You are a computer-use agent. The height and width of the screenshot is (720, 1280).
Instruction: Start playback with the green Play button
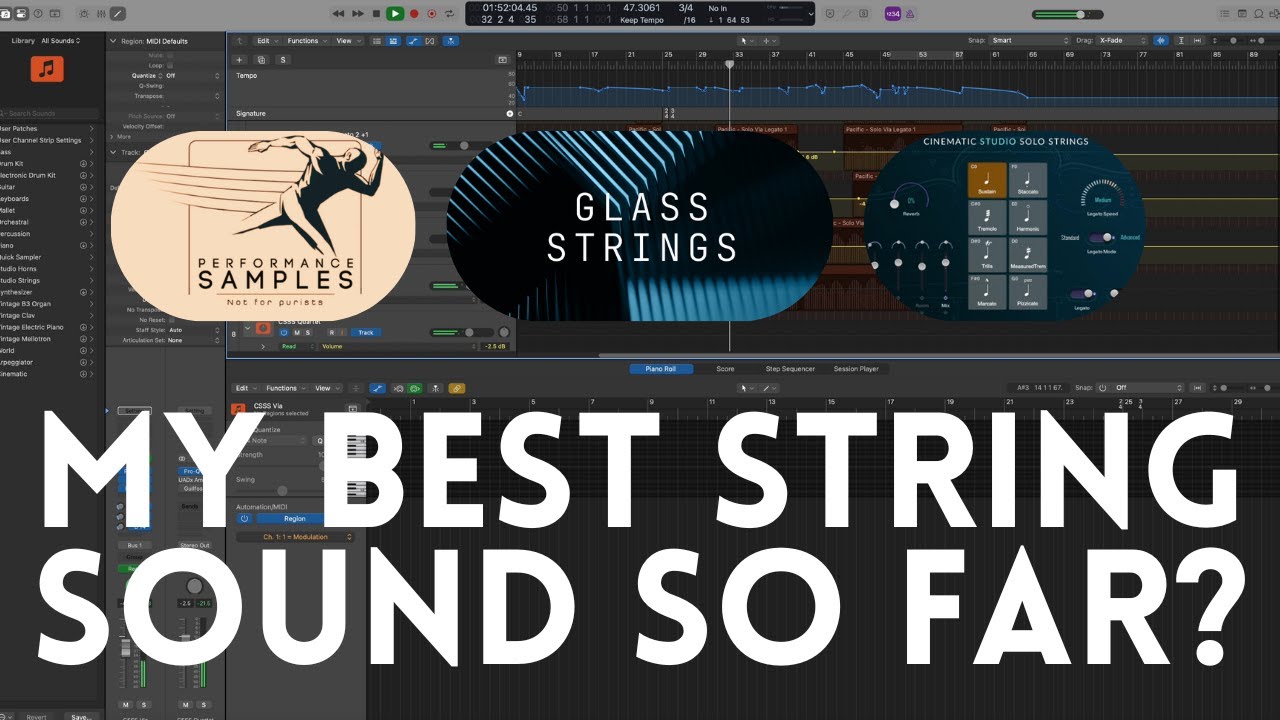[395, 14]
